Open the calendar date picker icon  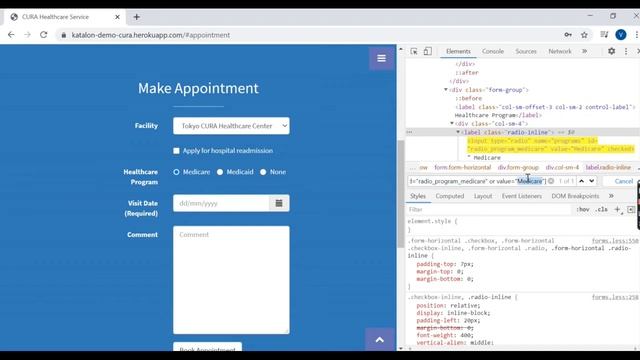coord(279,203)
